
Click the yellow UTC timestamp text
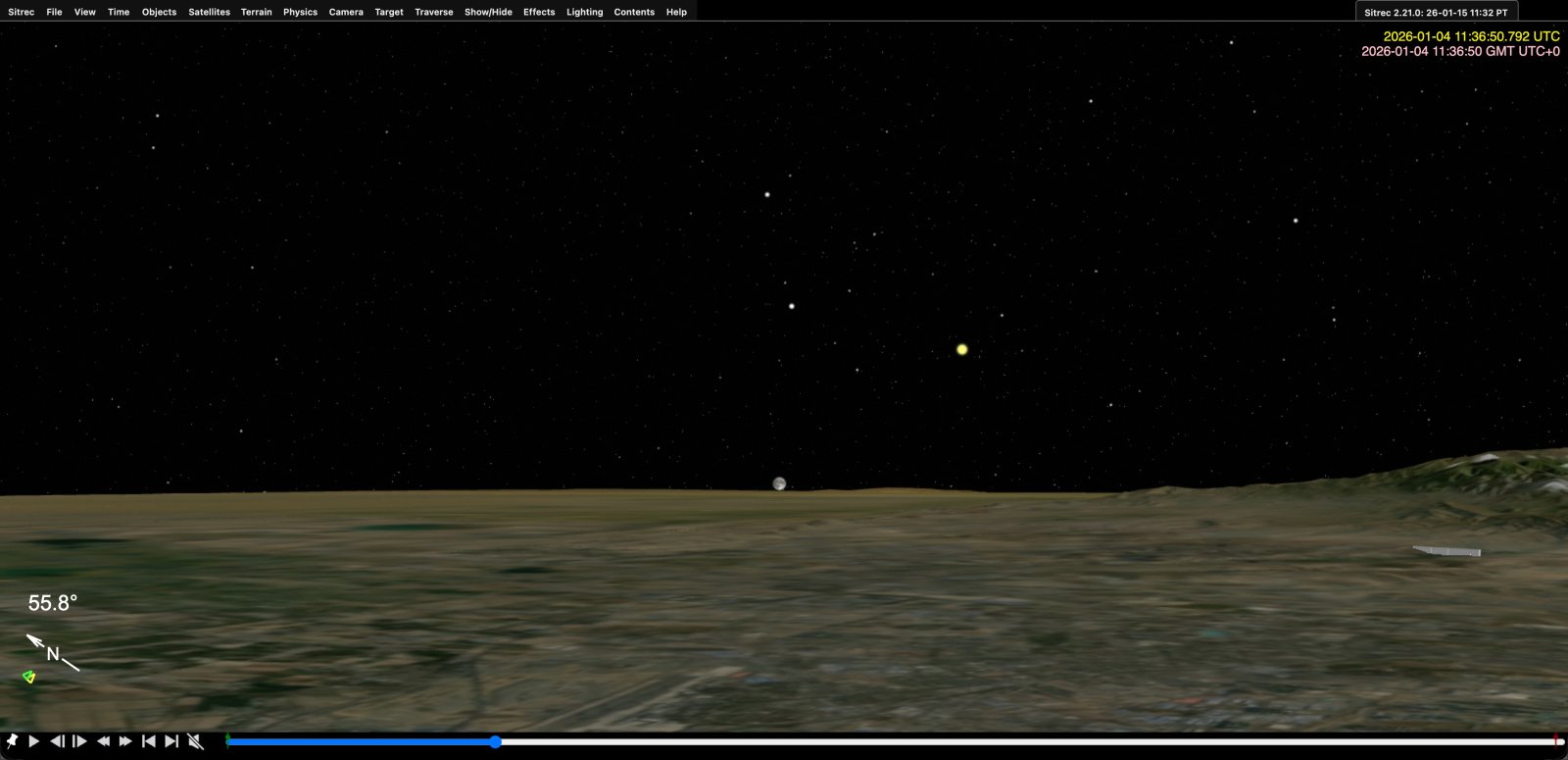[1471, 36]
